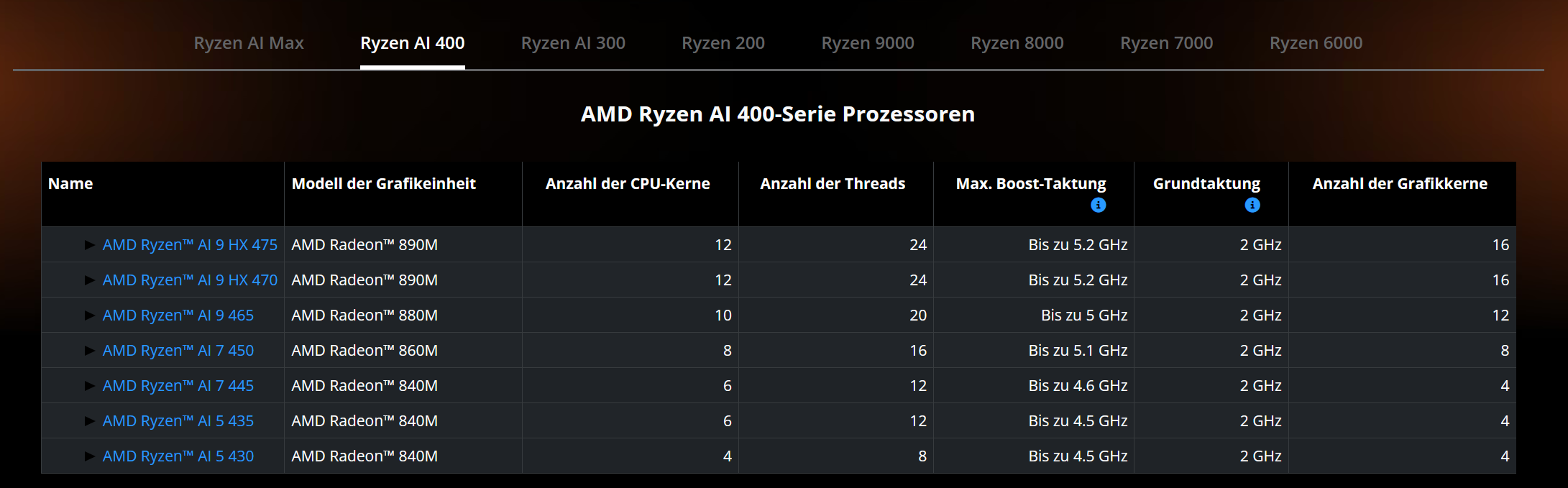Select the Ryzen 9000 tab
This screenshot has height=488, width=1568.
[x=868, y=43]
